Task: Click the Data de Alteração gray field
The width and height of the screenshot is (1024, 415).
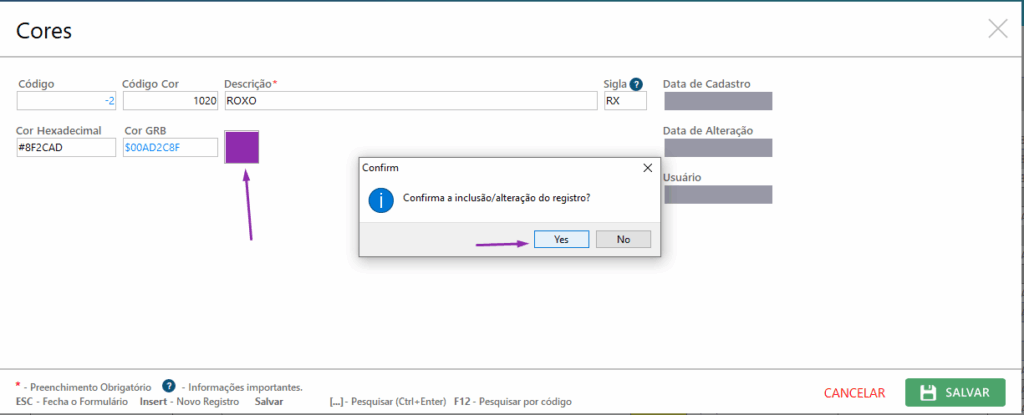Action: tap(717, 148)
